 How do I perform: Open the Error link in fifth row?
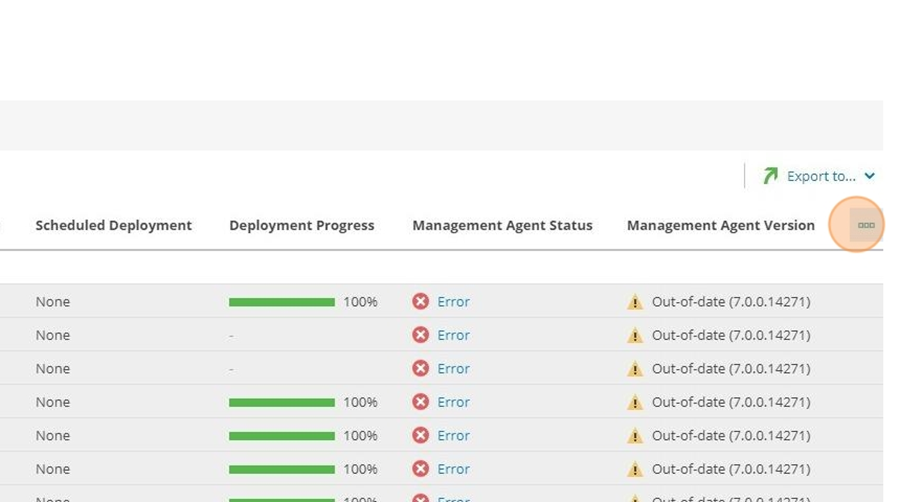(453, 435)
